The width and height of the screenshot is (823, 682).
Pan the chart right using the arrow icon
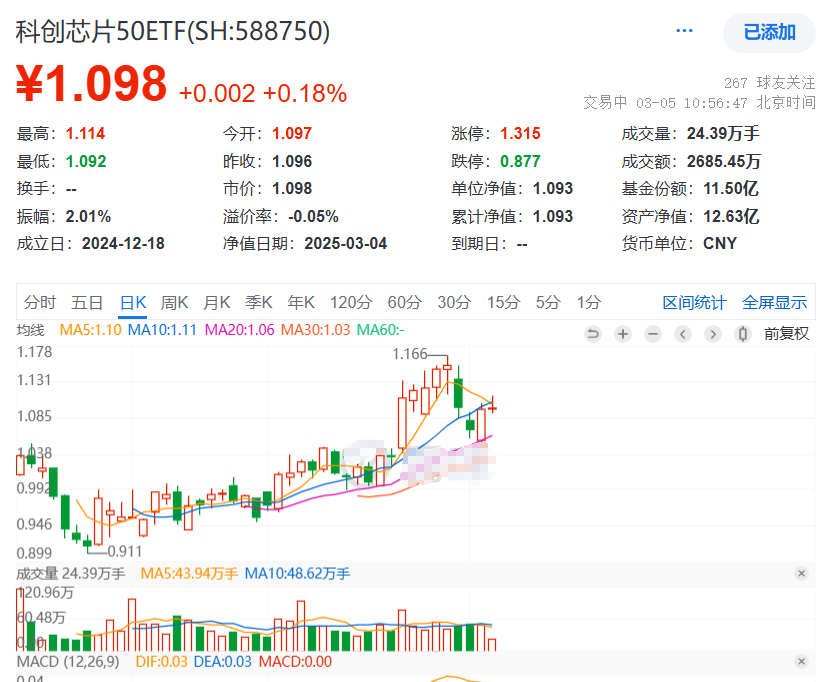tap(713, 336)
